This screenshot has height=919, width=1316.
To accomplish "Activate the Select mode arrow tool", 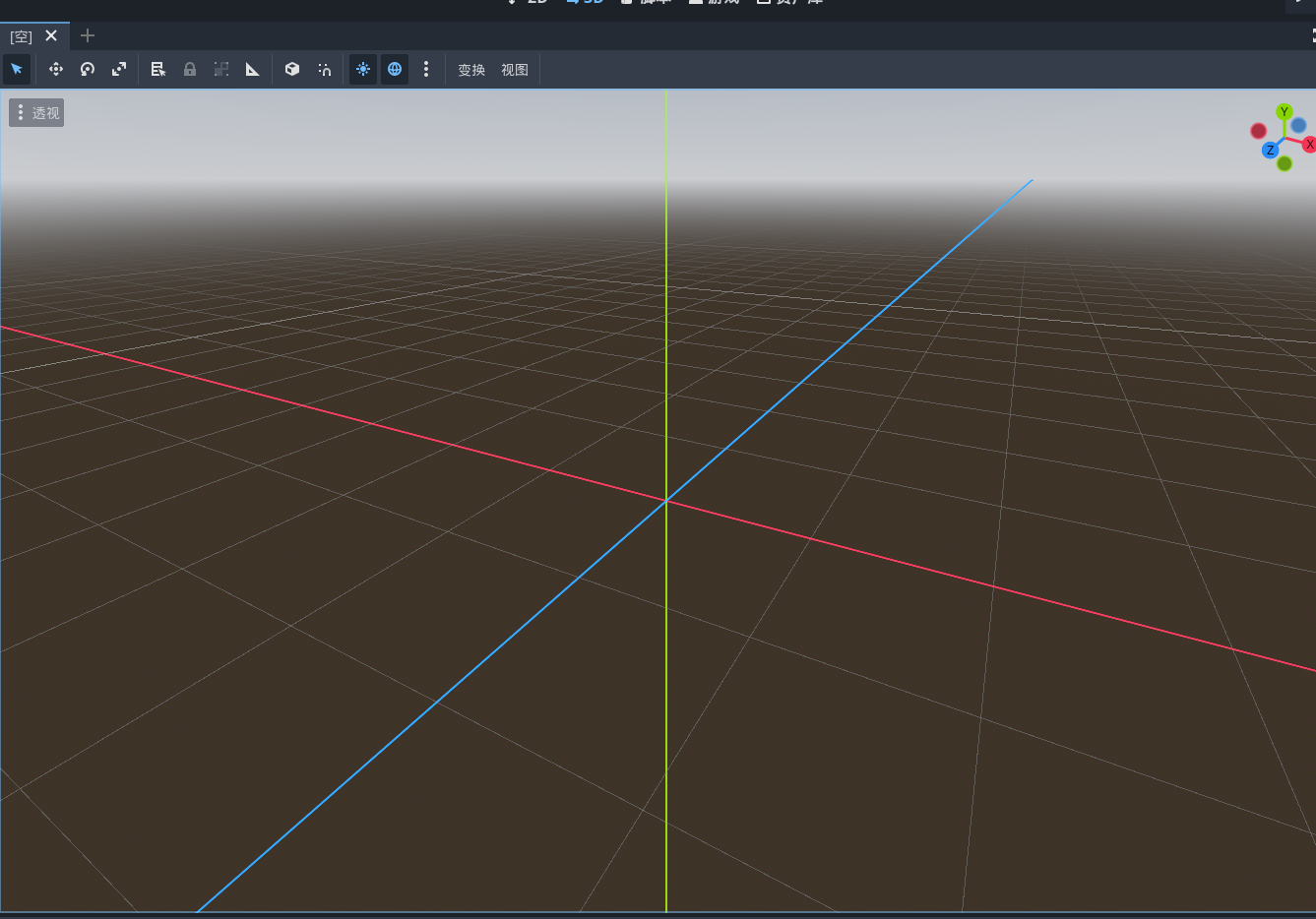I will click(x=17, y=69).
